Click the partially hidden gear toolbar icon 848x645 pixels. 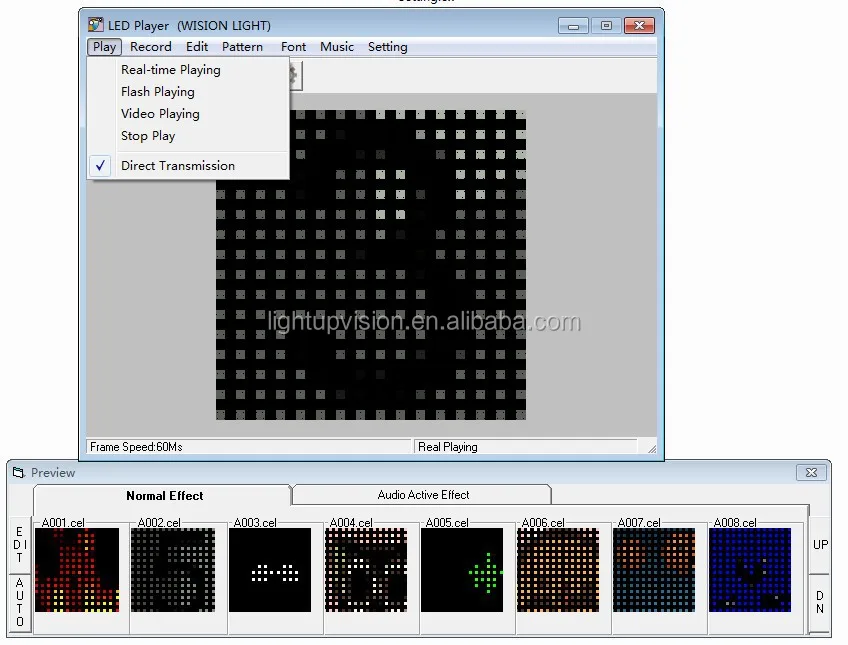click(x=293, y=73)
